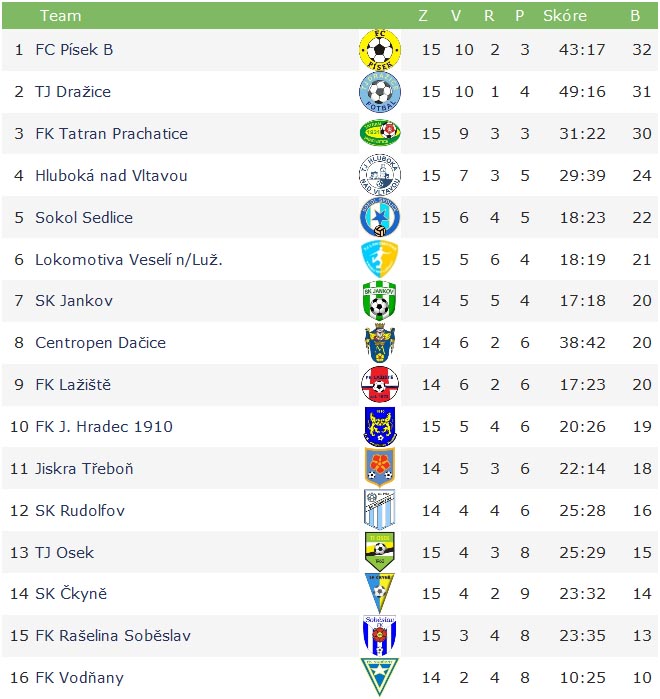Open the FC Písek B team name
This screenshot has width=660, height=699.
[74, 49]
